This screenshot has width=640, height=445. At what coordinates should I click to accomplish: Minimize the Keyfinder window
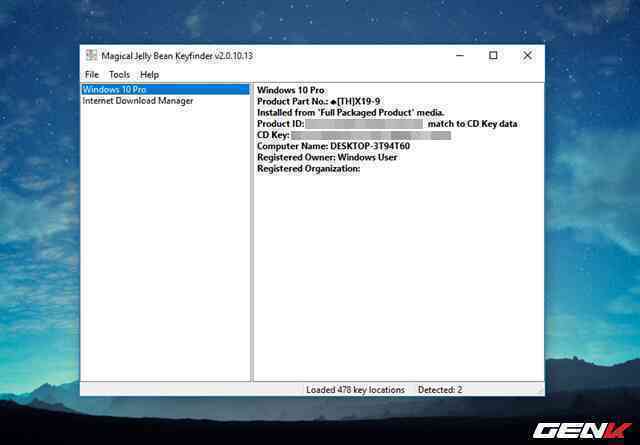tap(460, 55)
